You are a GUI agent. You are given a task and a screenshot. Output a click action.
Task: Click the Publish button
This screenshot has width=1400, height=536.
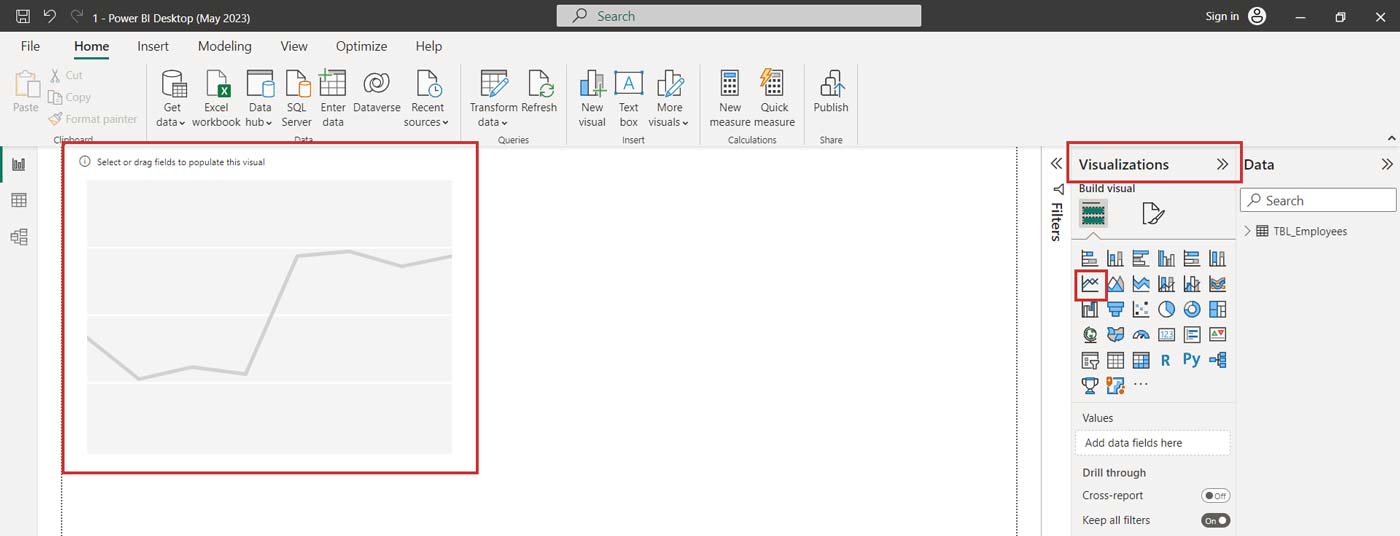(831, 93)
